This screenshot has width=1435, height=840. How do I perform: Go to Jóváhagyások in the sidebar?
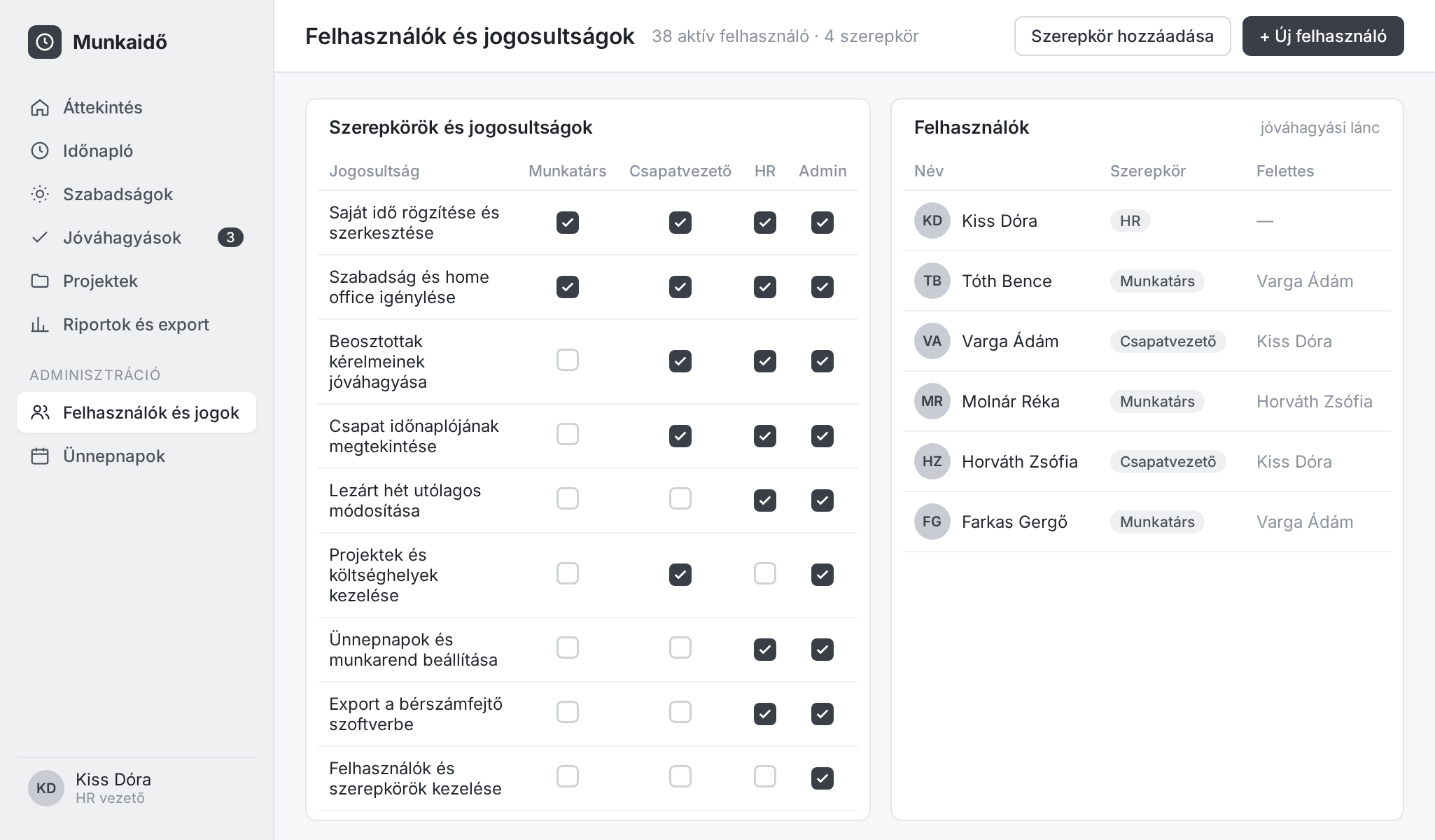[136, 237]
